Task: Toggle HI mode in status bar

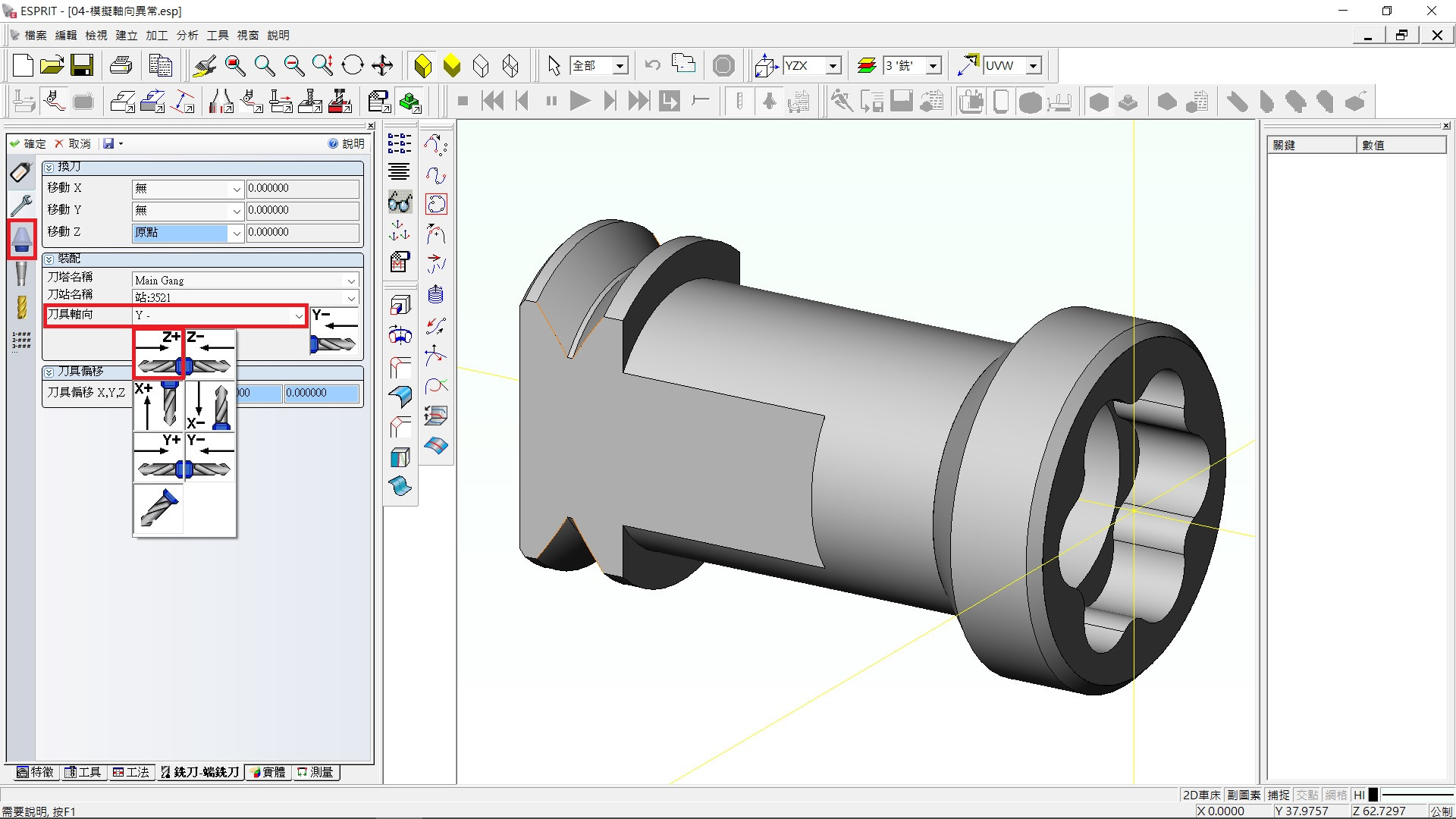Action: pos(1359,795)
